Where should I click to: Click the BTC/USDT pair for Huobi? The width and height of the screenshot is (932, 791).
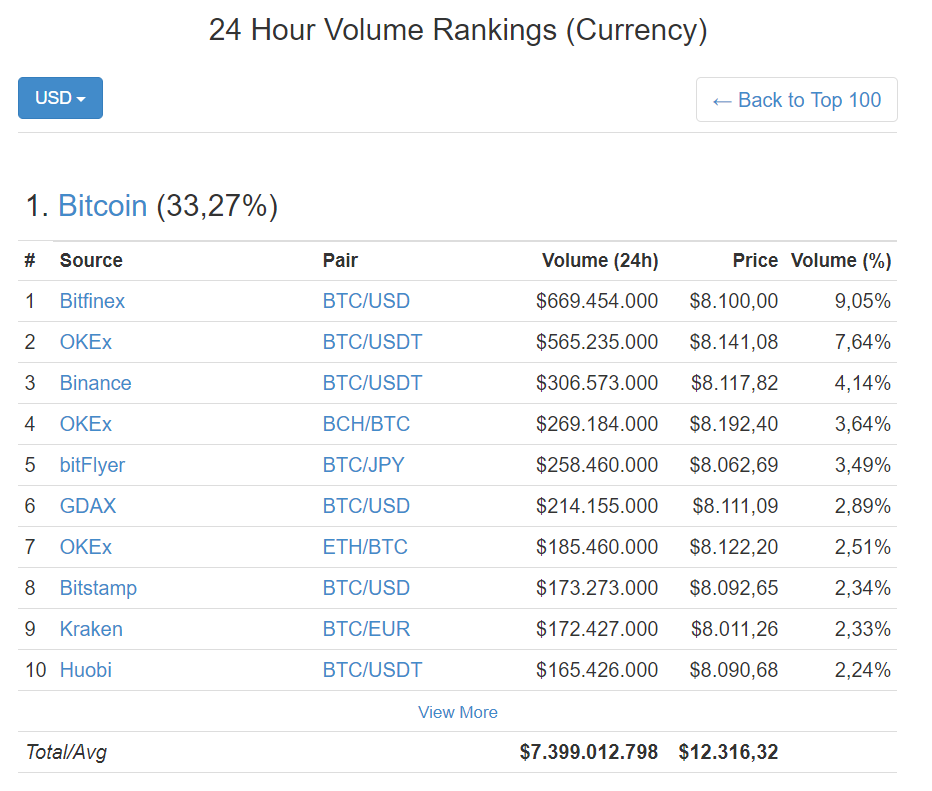pos(372,670)
